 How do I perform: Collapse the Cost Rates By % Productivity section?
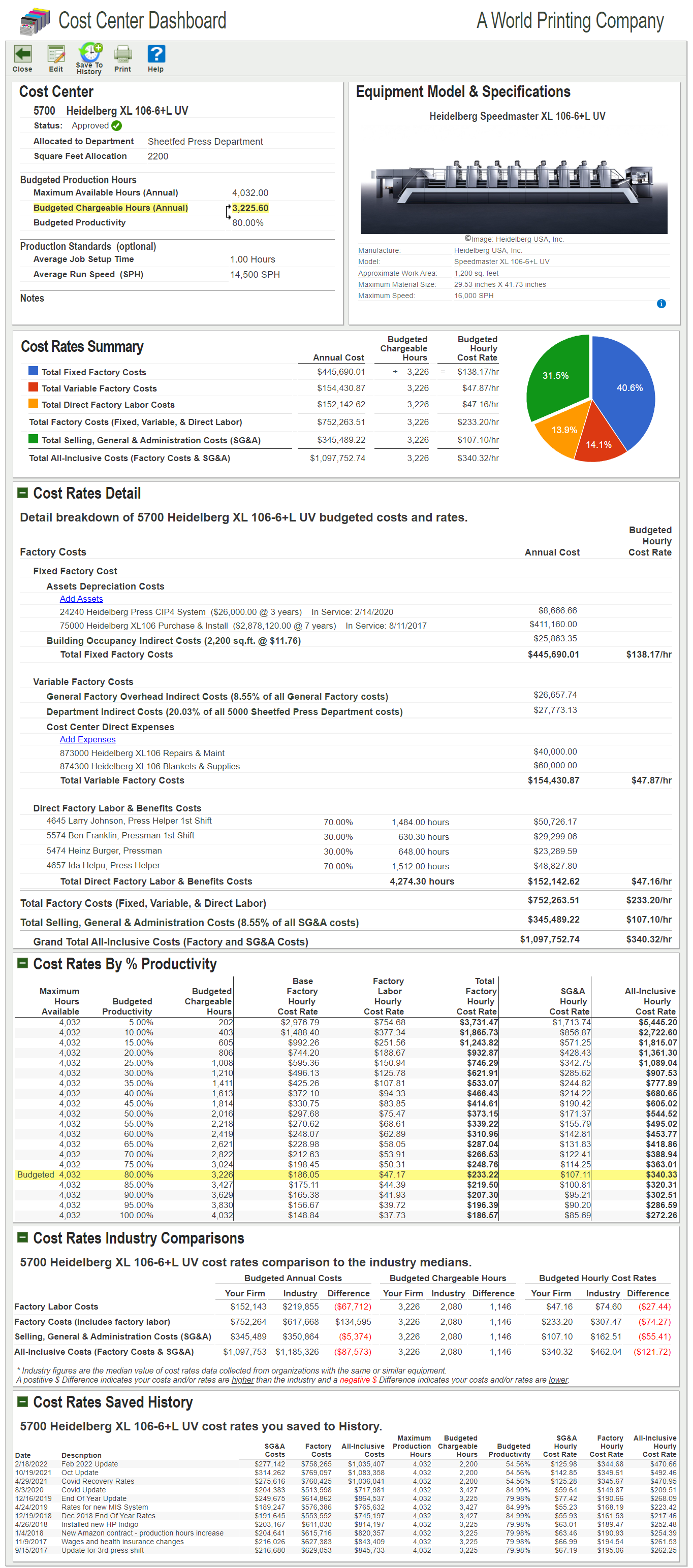(x=22, y=963)
